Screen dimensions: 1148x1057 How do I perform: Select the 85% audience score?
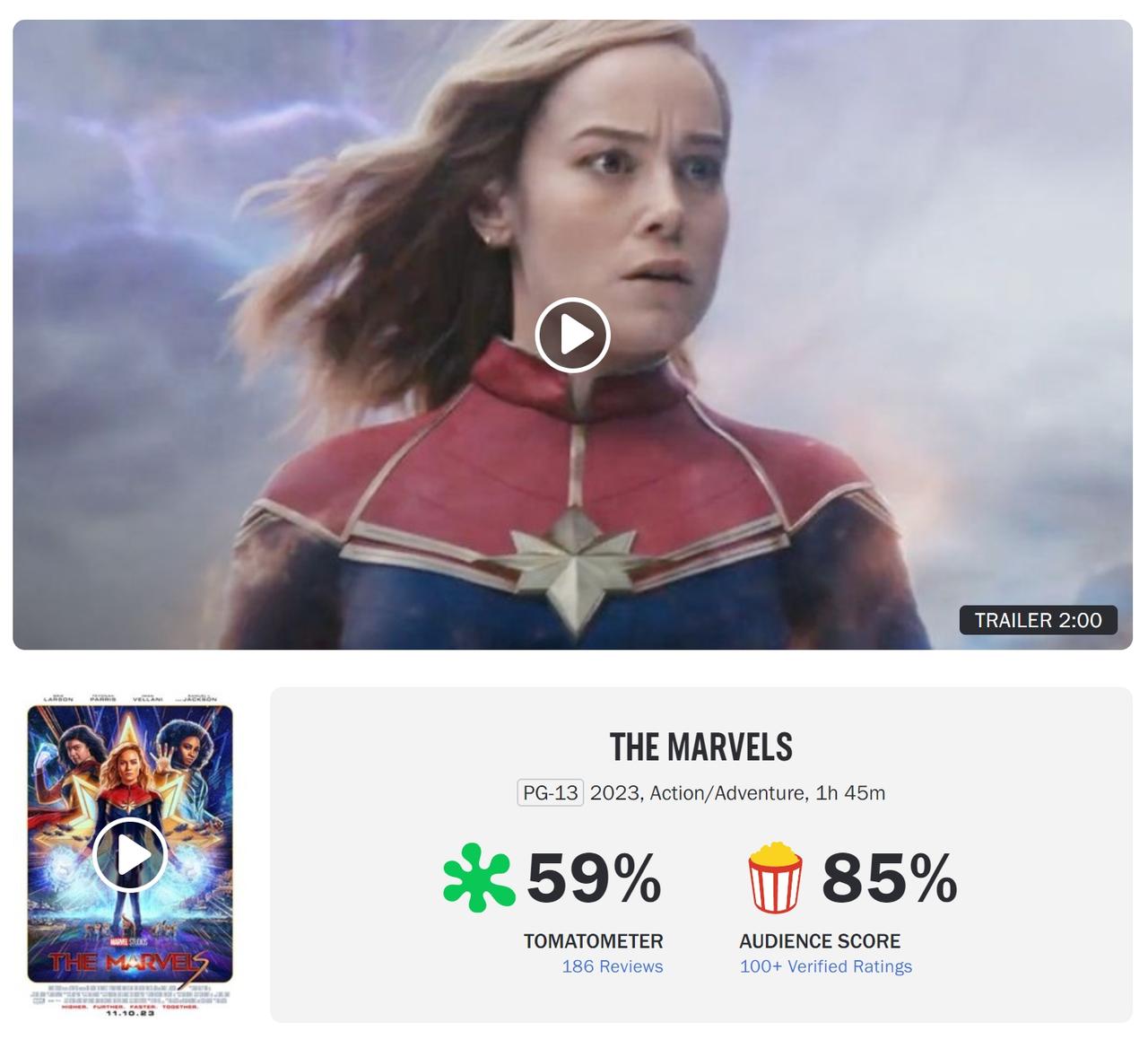coord(889,878)
